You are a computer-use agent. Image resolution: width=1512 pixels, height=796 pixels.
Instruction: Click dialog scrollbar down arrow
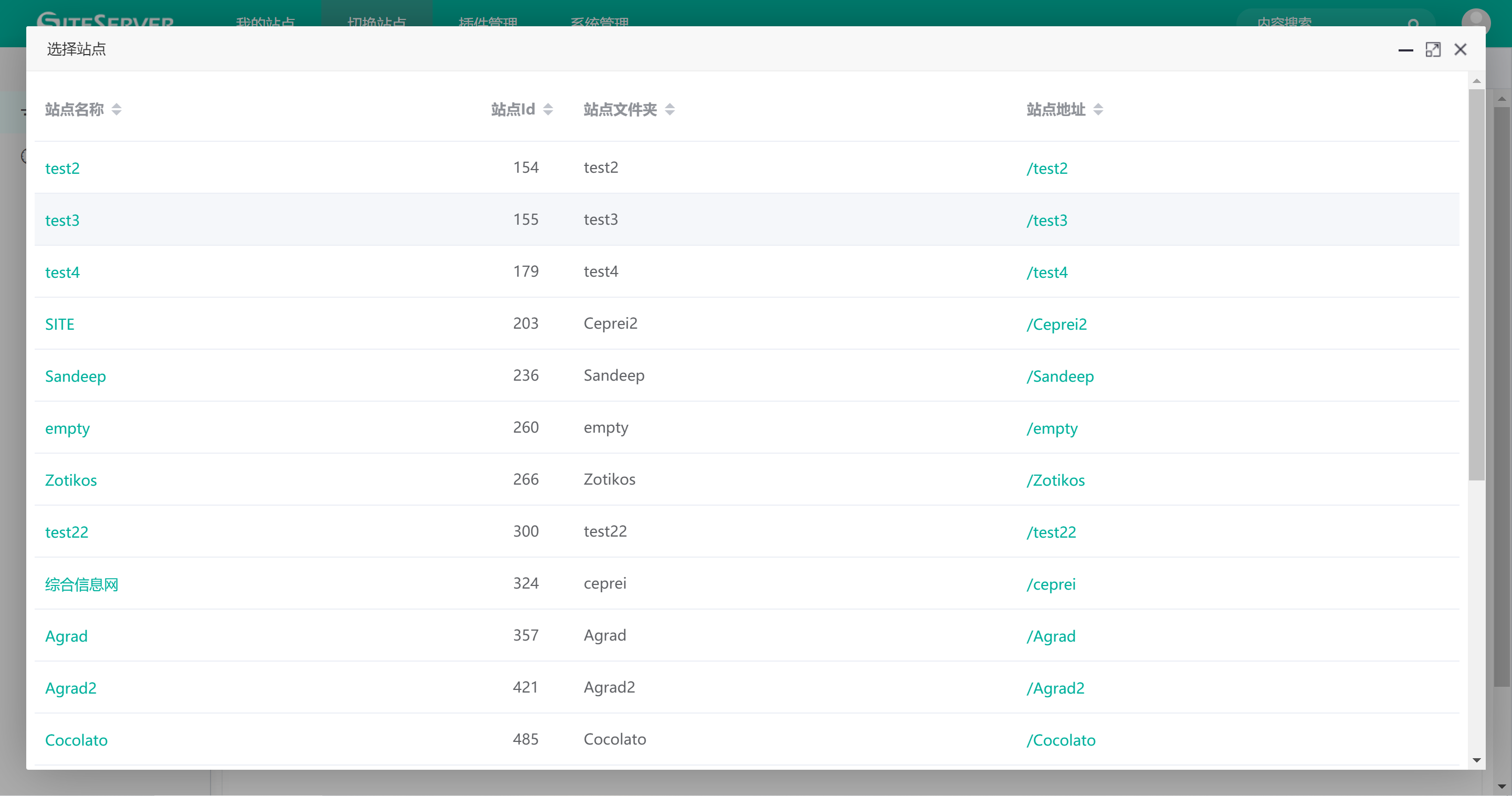[1477, 760]
